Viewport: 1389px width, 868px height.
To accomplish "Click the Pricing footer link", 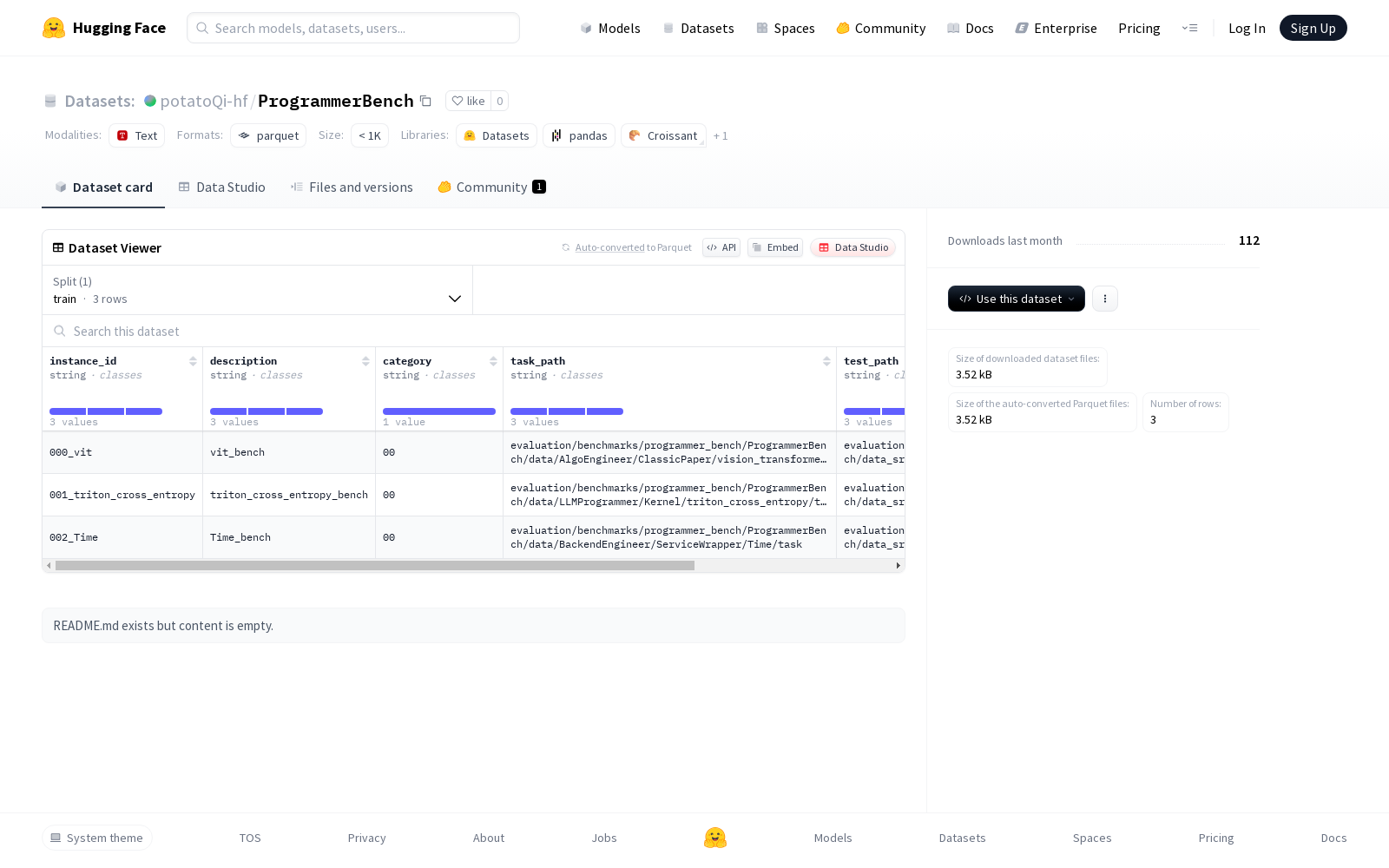I will (1216, 838).
